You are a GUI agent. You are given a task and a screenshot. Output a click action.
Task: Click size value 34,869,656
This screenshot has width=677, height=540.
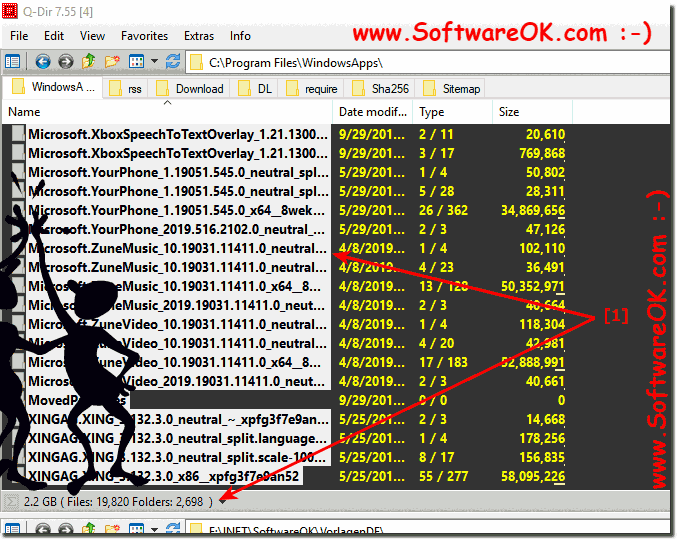pyautogui.click(x=533, y=210)
